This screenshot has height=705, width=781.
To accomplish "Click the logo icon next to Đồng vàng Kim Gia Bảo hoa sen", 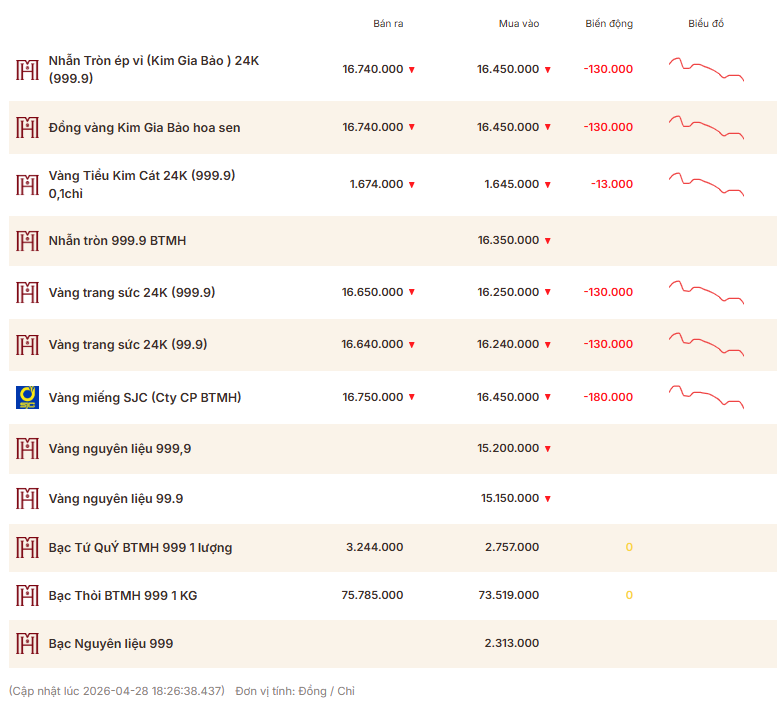I will coord(27,127).
